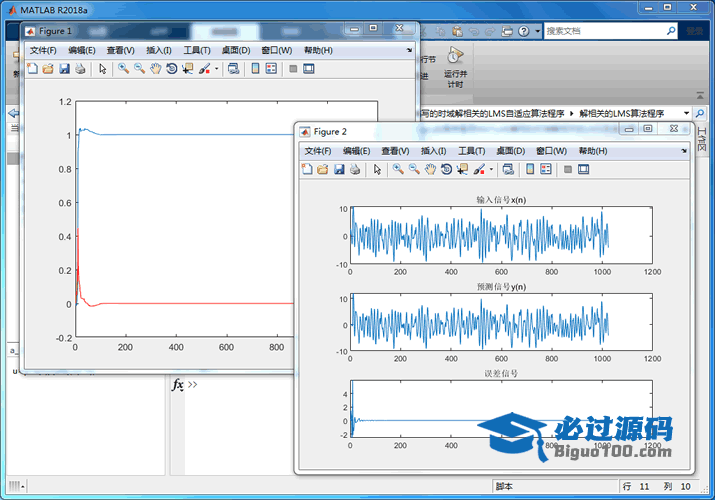Viewport: 715px width, 500px height.
Task: Open 插入(I) menu in Figure 1
Action: (159, 51)
